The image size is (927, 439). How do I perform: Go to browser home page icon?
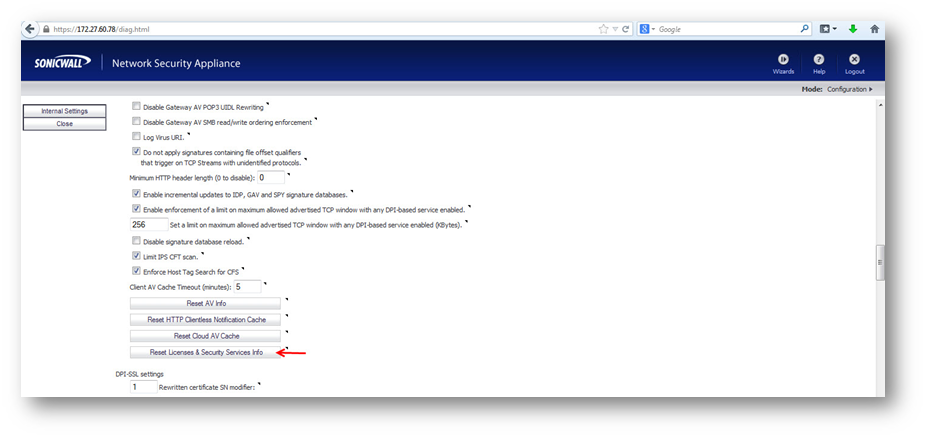tap(875, 29)
